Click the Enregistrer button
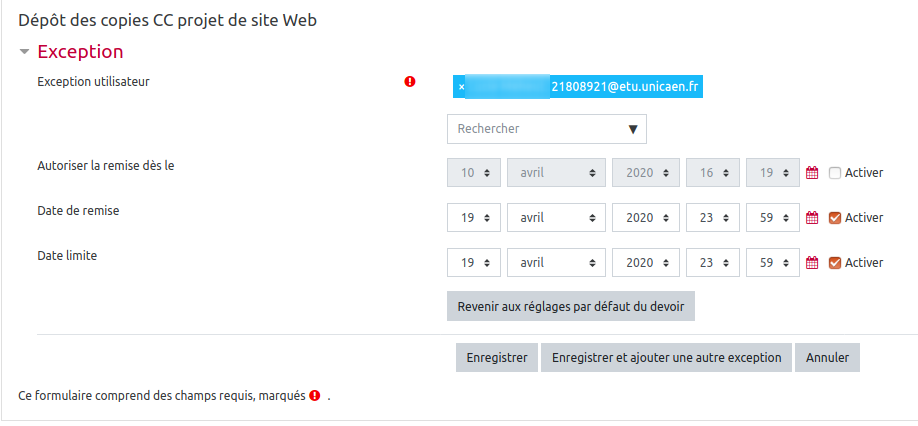 coord(497,358)
